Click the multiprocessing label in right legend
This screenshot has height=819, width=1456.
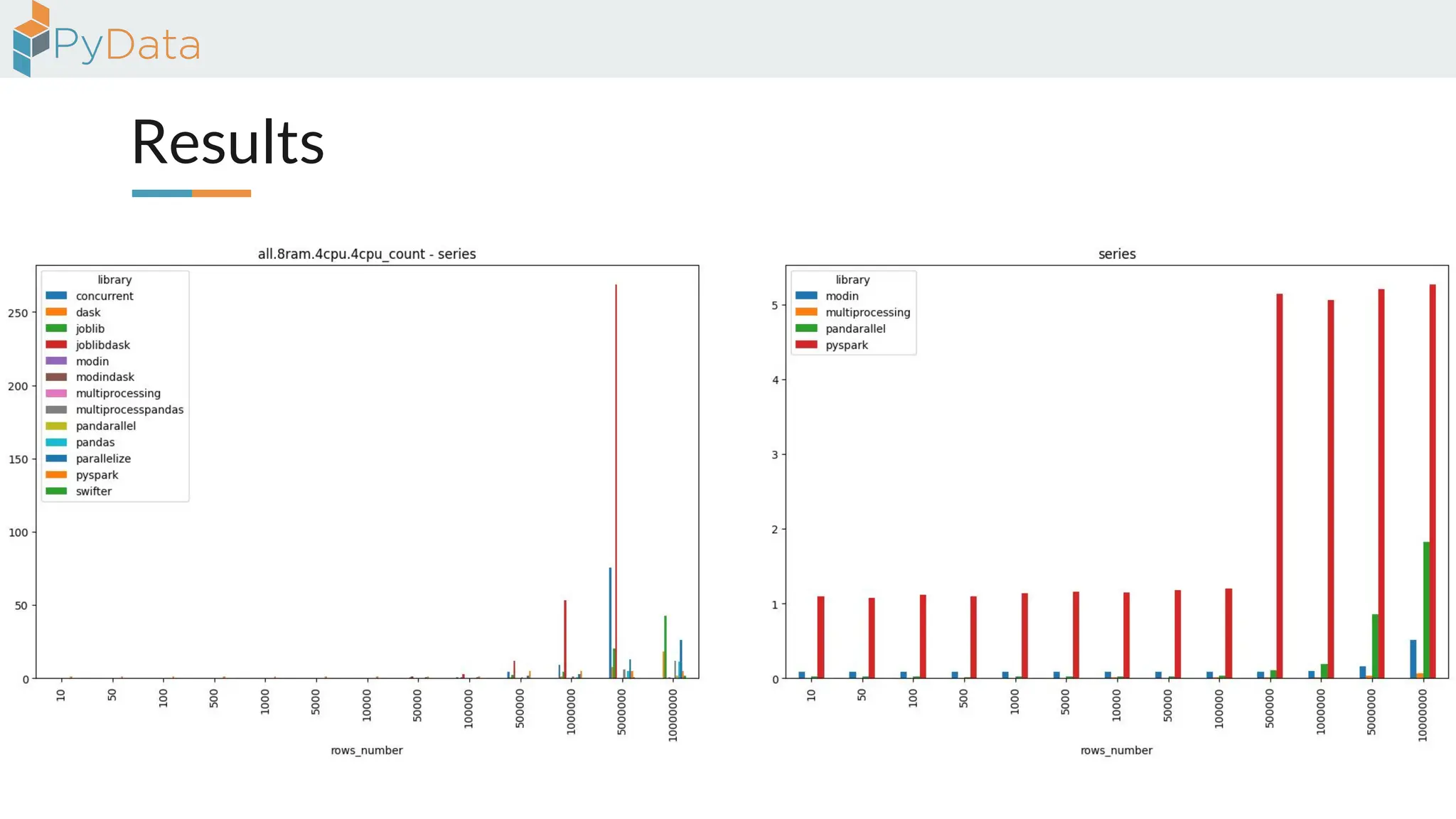point(867,312)
